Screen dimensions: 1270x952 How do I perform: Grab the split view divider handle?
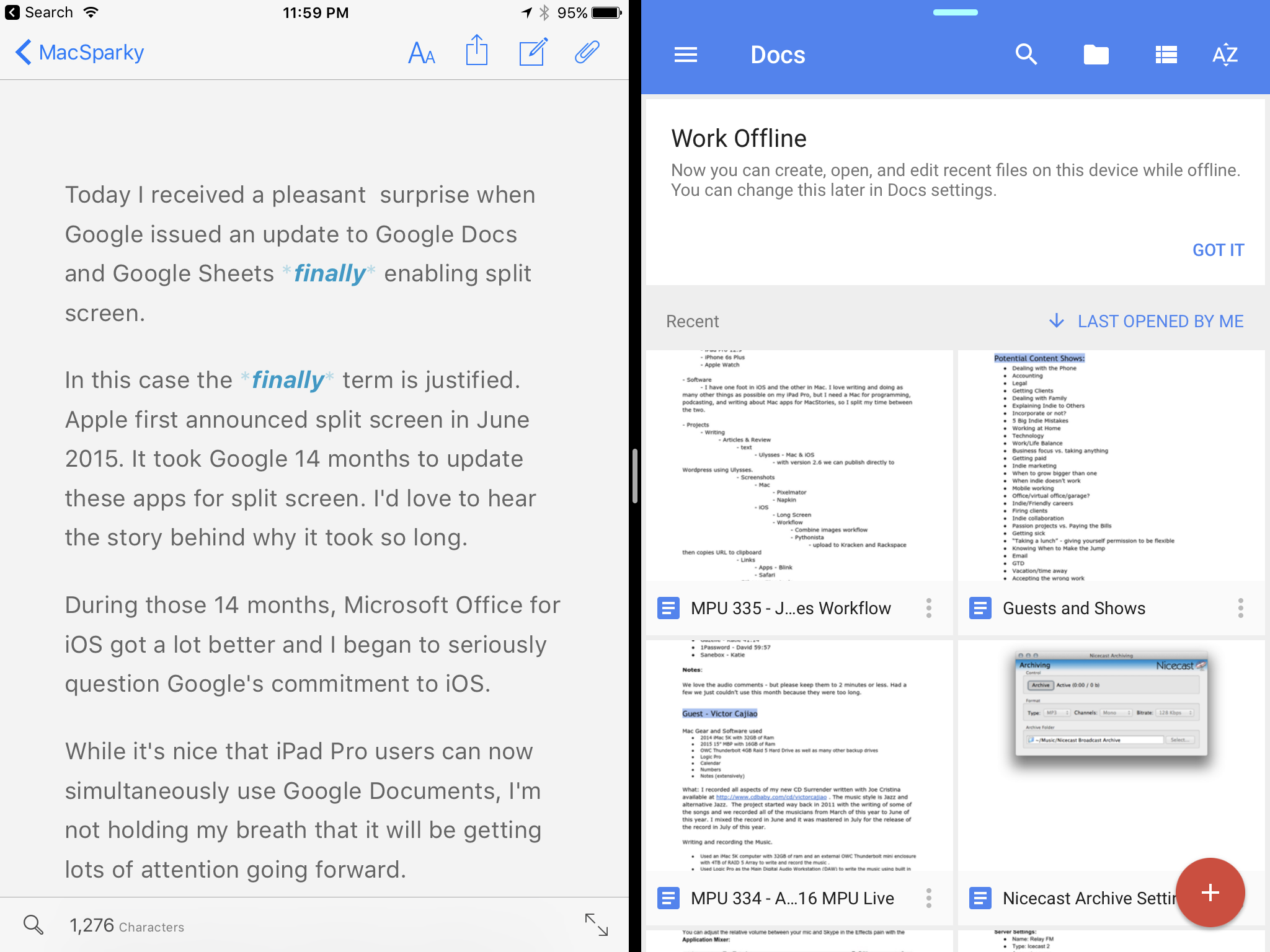[635, 476]
